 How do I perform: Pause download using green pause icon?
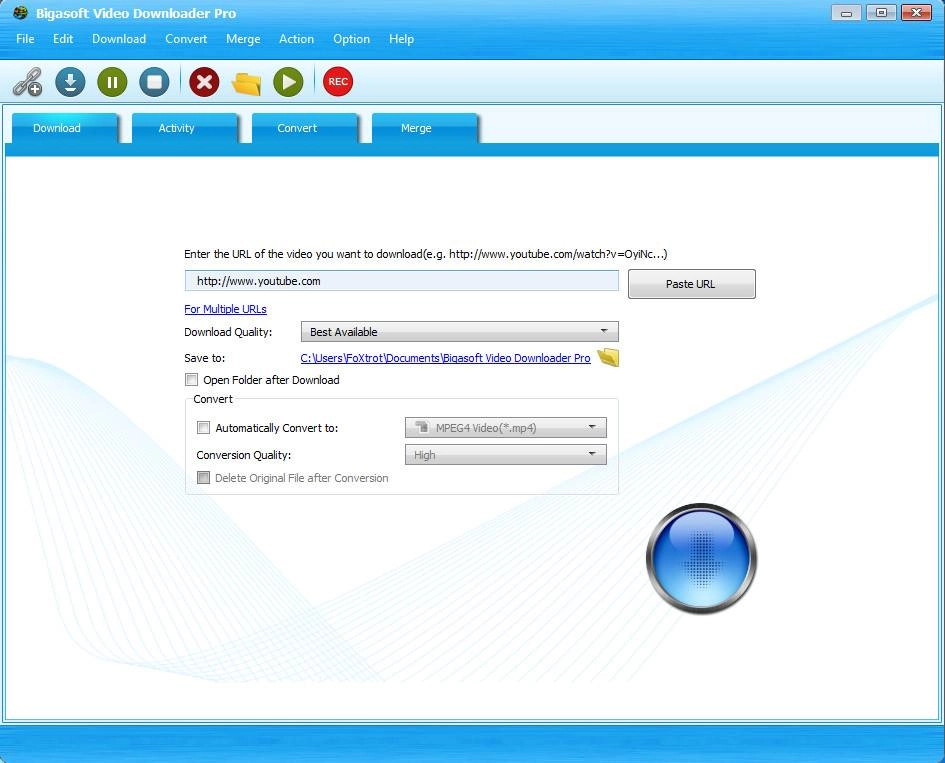(x=112, y=82)
